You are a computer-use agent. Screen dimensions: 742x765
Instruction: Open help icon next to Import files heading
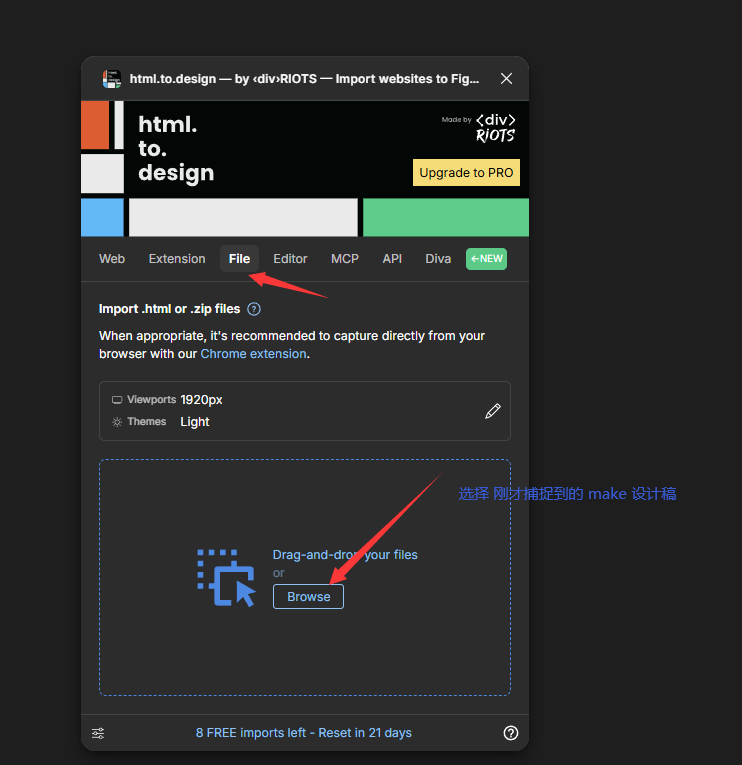[x=254, y=309]
